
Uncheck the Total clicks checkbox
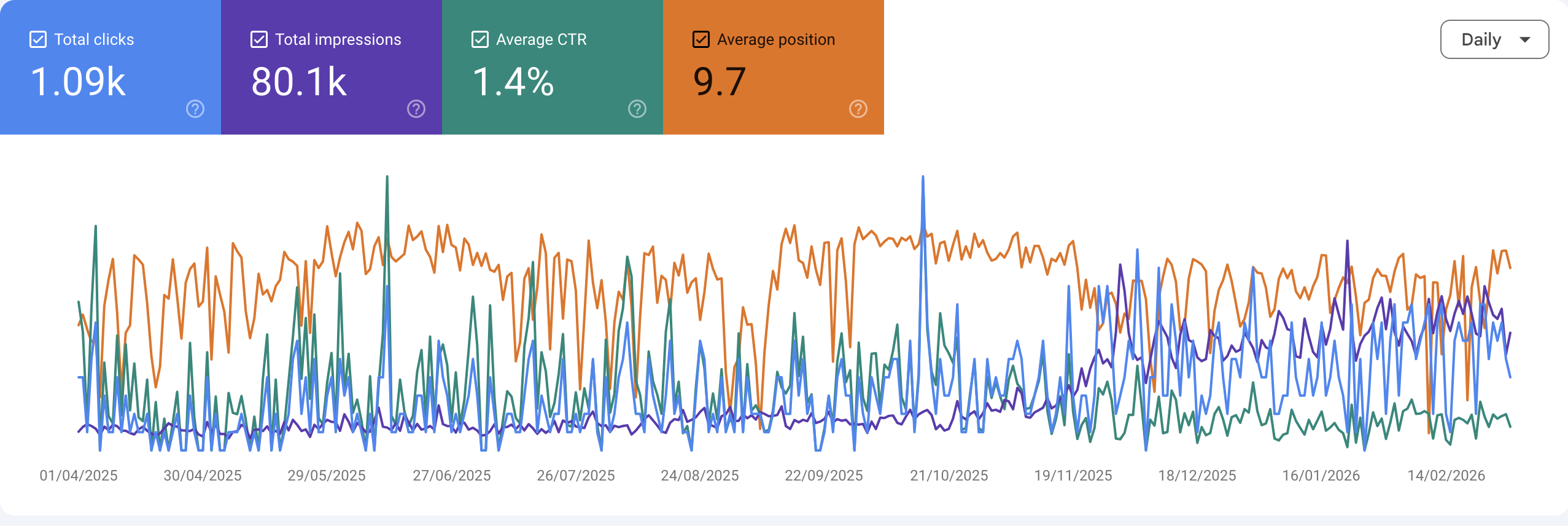(x=38, y=39)
